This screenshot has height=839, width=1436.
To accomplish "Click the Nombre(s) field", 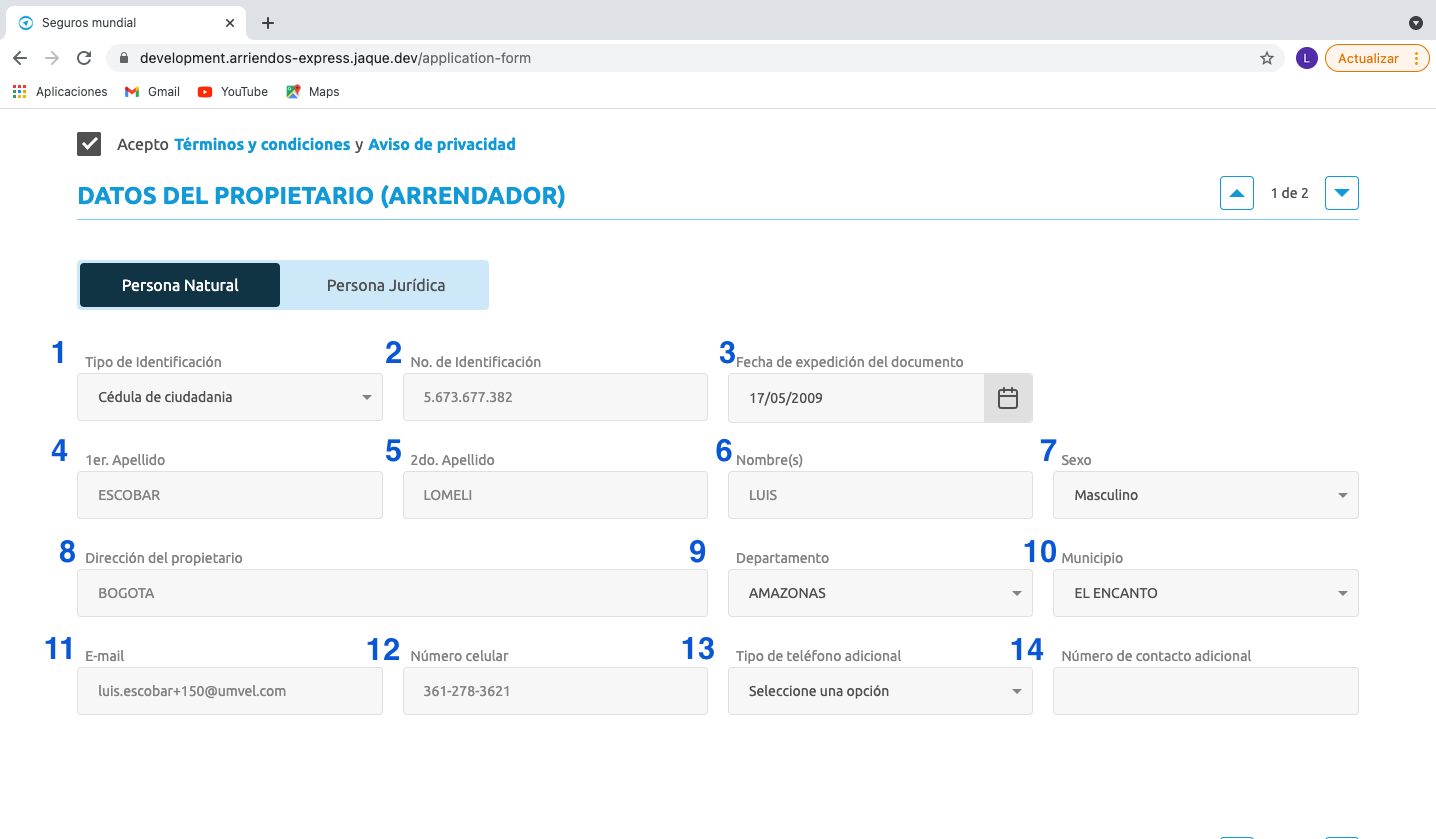I will [880, 495].
